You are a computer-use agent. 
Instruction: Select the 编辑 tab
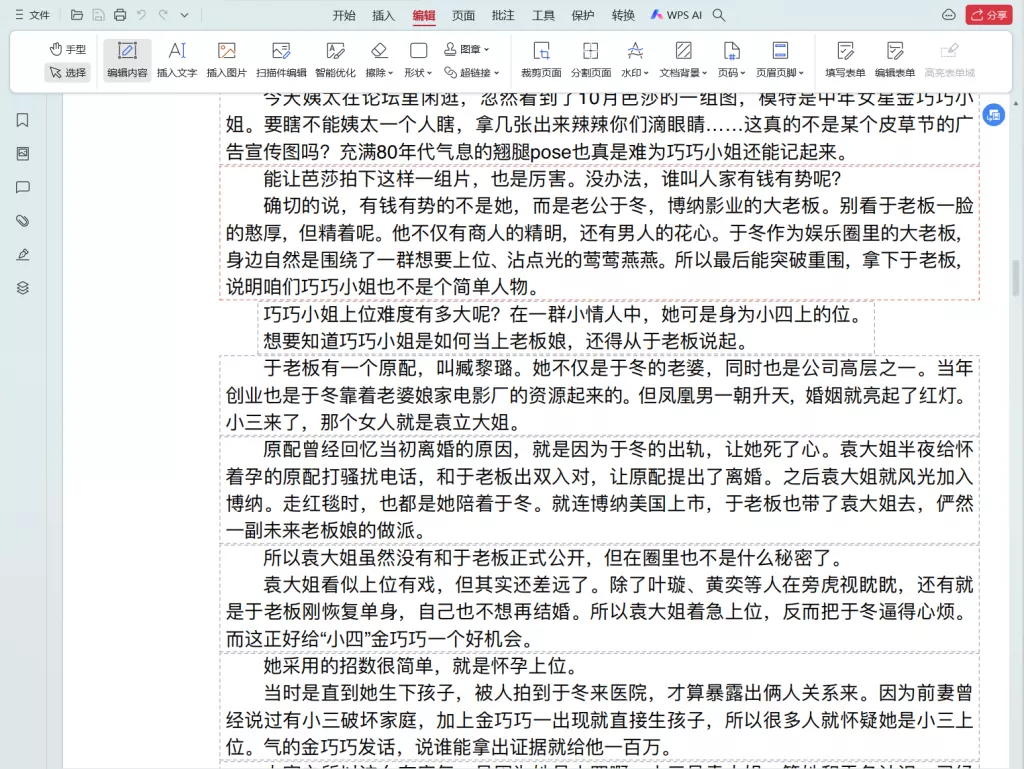[424, 15]
